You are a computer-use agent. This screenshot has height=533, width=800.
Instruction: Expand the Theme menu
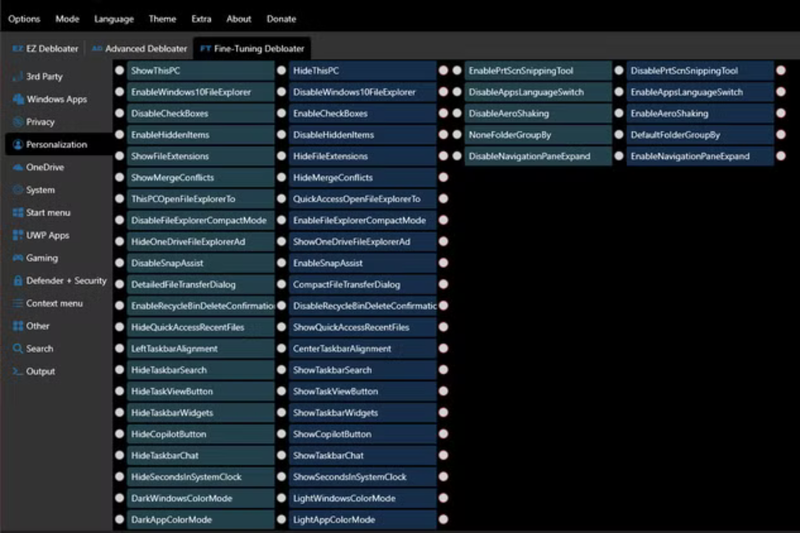[161, 18]
